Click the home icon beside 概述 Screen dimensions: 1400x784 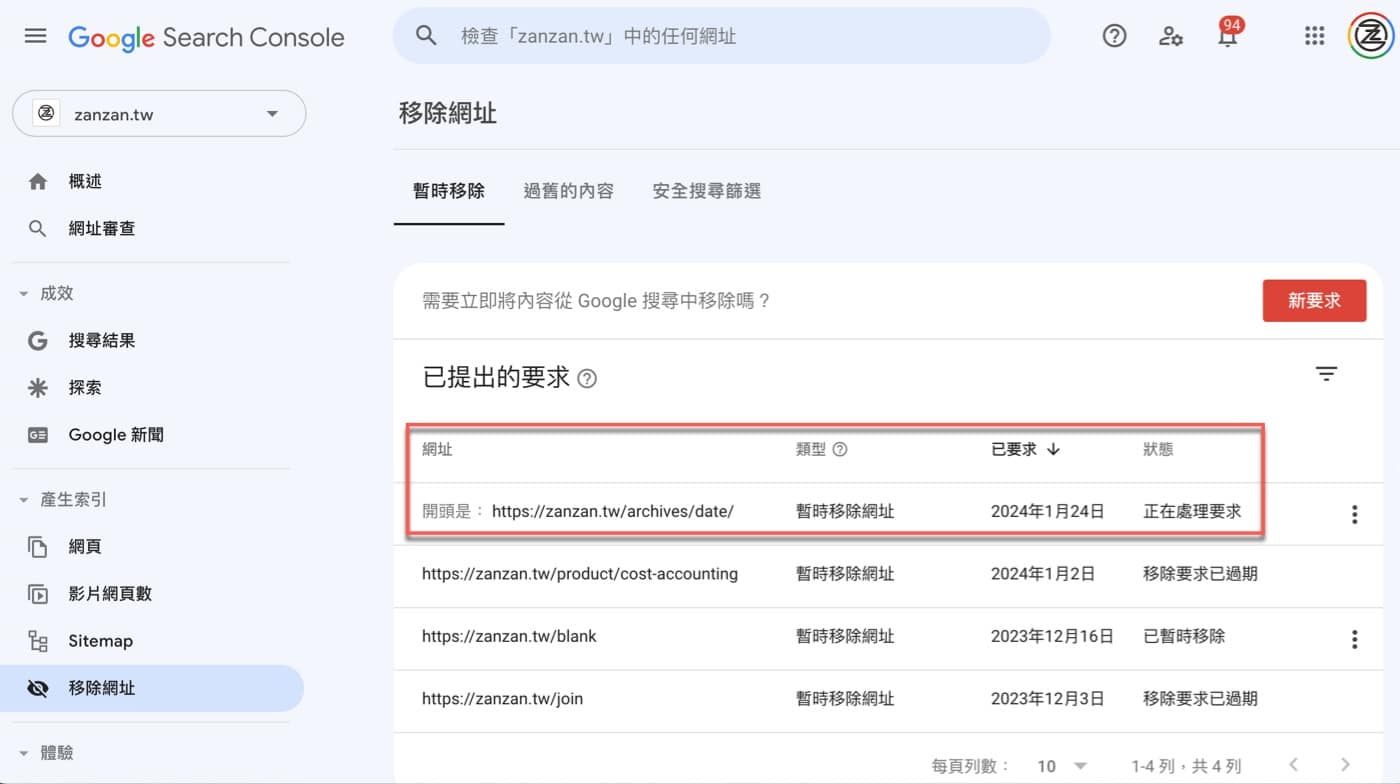38,182
